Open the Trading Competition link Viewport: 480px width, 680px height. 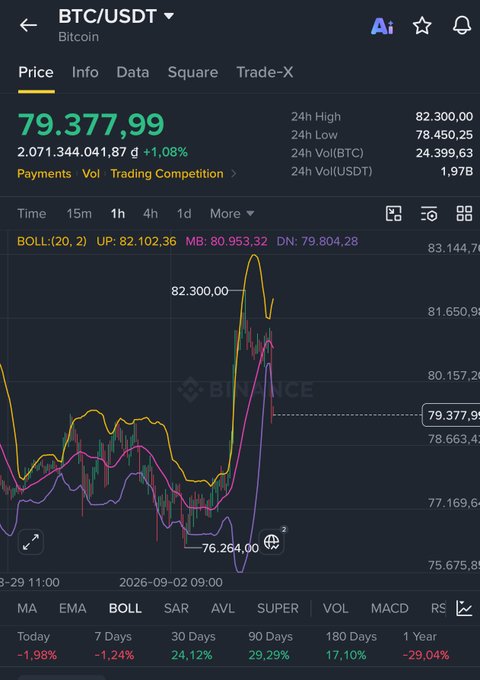(x=167, y=173)
